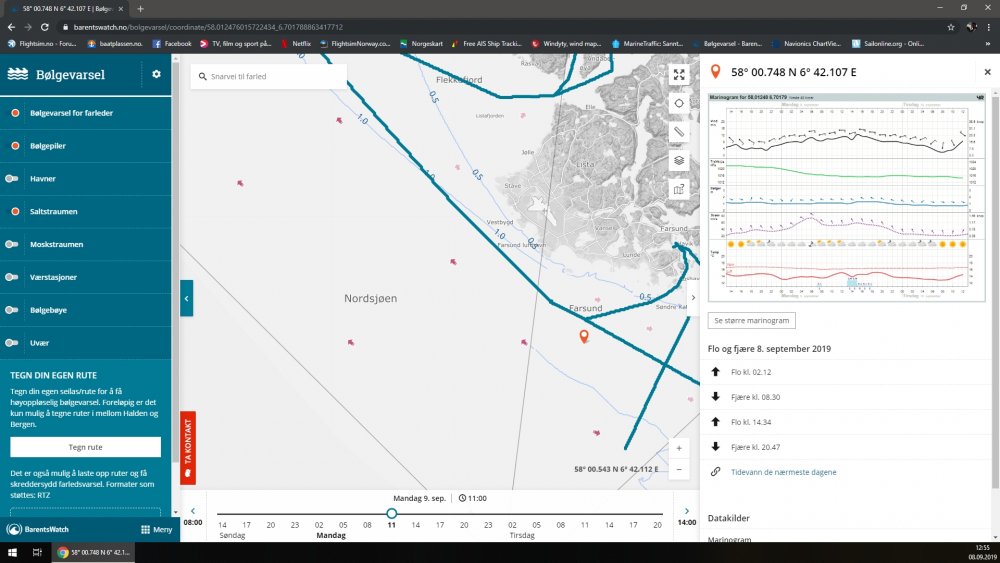Click the orange location pin on map
Screen dimensions: 1000x563
584,335
